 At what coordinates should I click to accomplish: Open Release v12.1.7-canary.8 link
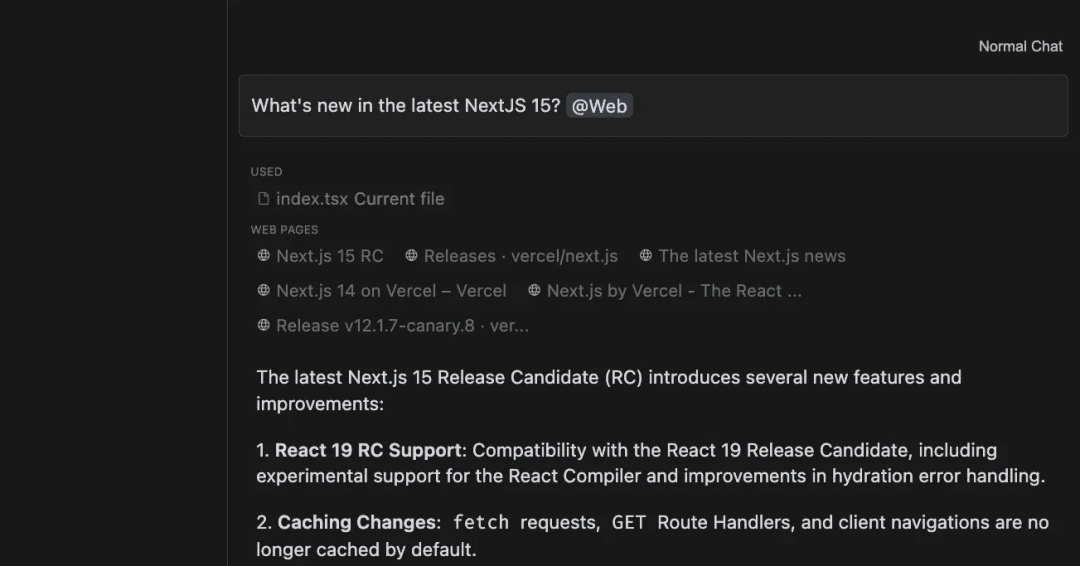[402, 326]
